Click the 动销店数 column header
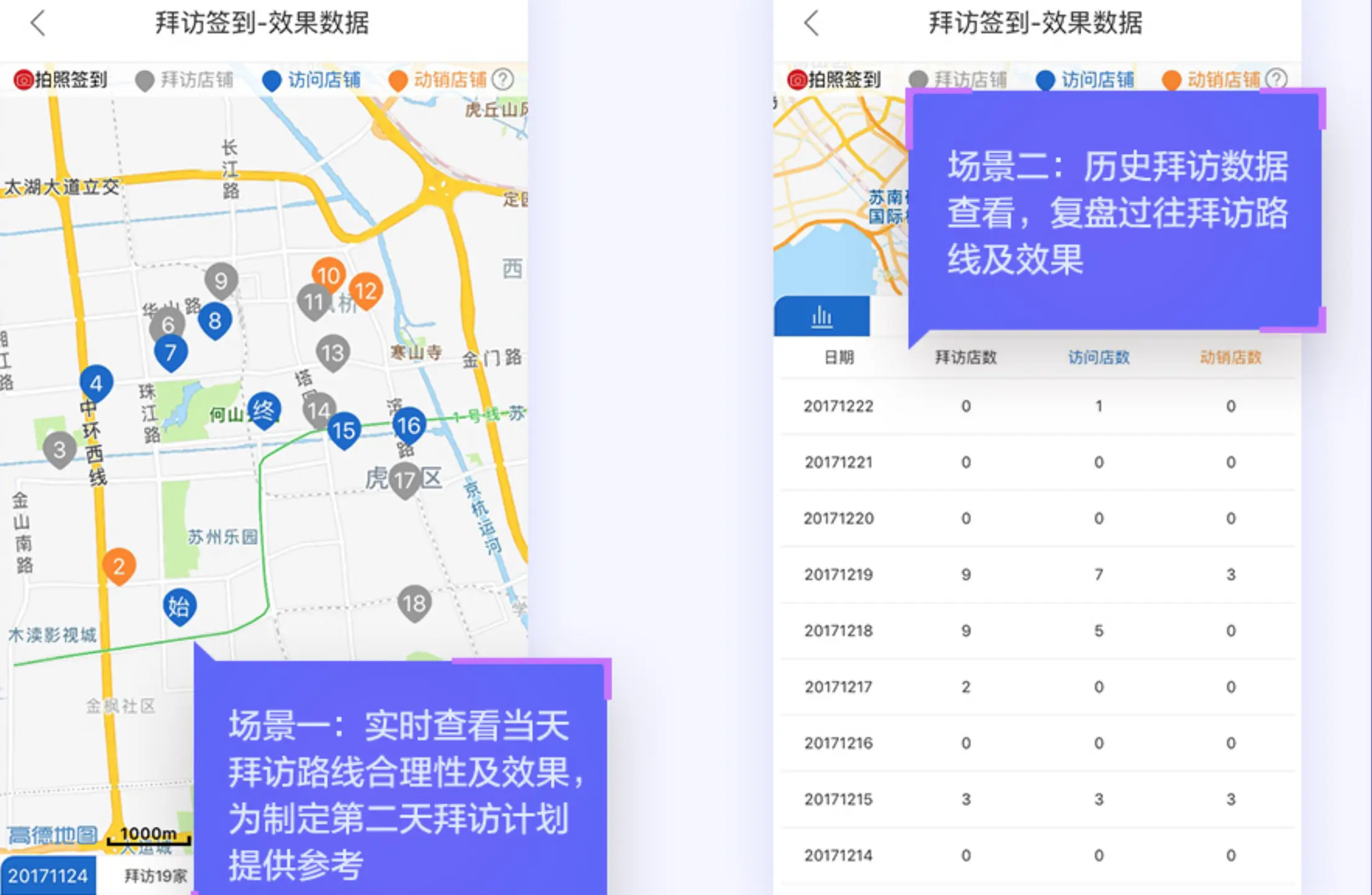The width and height of the screenshot is (1372, 895). pos(1230,357)
